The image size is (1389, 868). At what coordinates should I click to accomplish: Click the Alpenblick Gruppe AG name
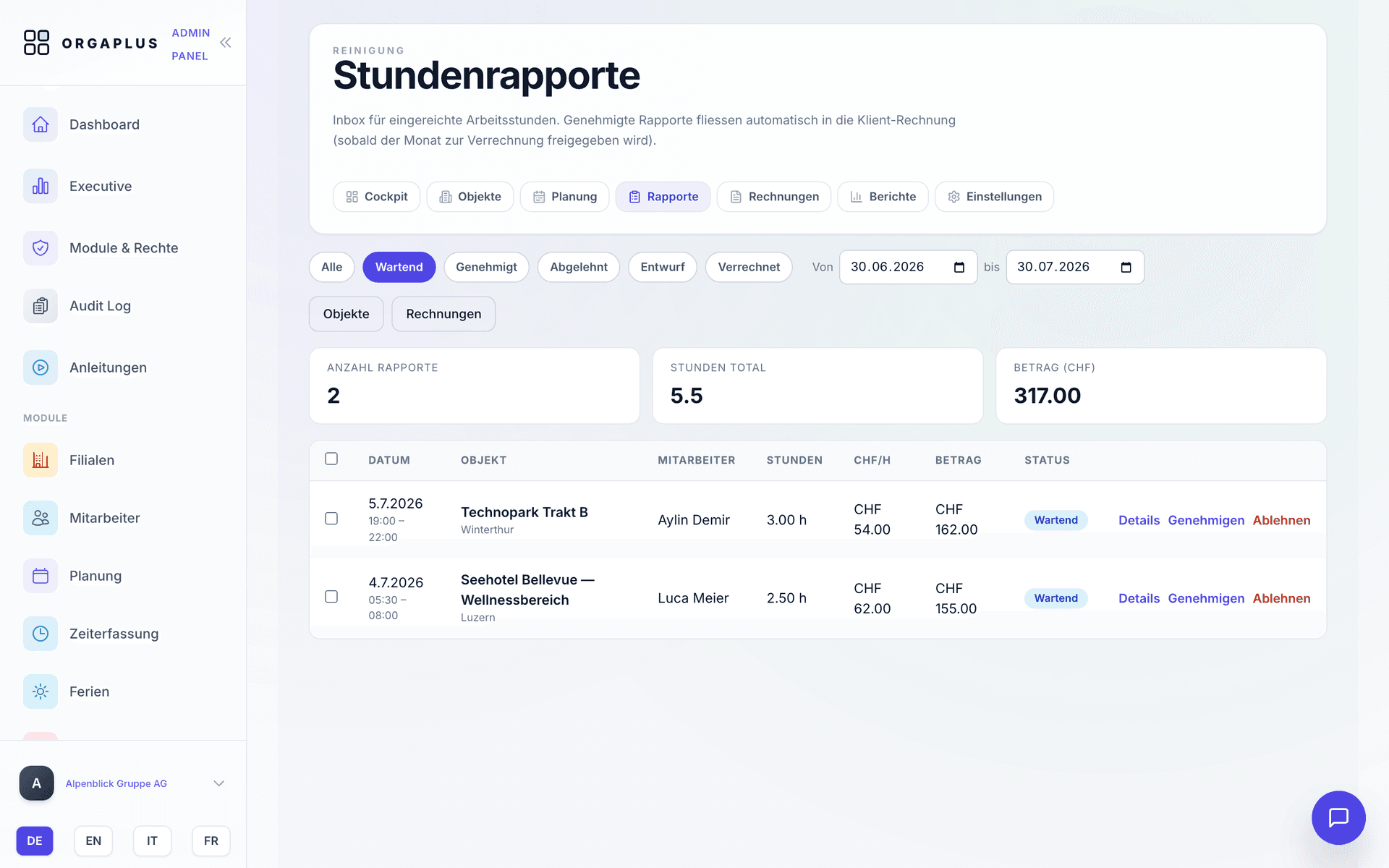point(116,783)
